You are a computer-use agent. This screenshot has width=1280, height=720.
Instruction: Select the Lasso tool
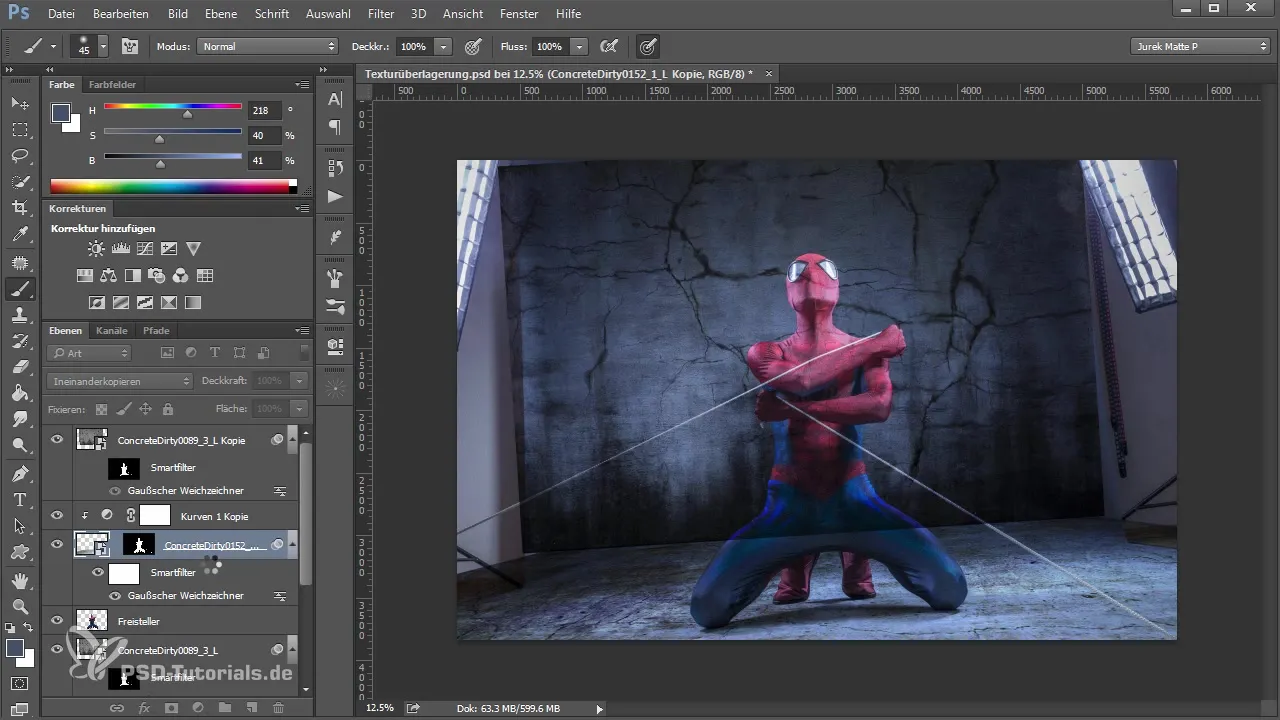click(20, 156)
